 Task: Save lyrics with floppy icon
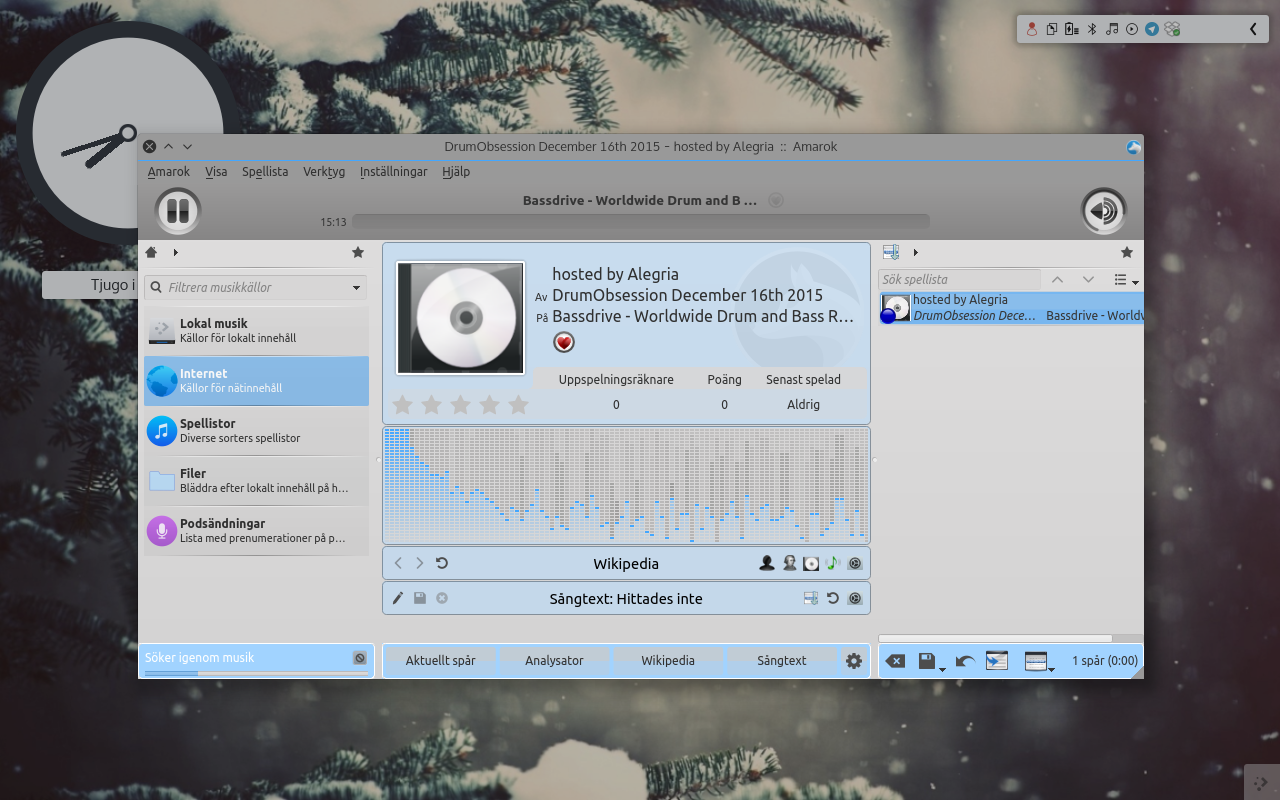pyautogui.click(x=420, y=598)
